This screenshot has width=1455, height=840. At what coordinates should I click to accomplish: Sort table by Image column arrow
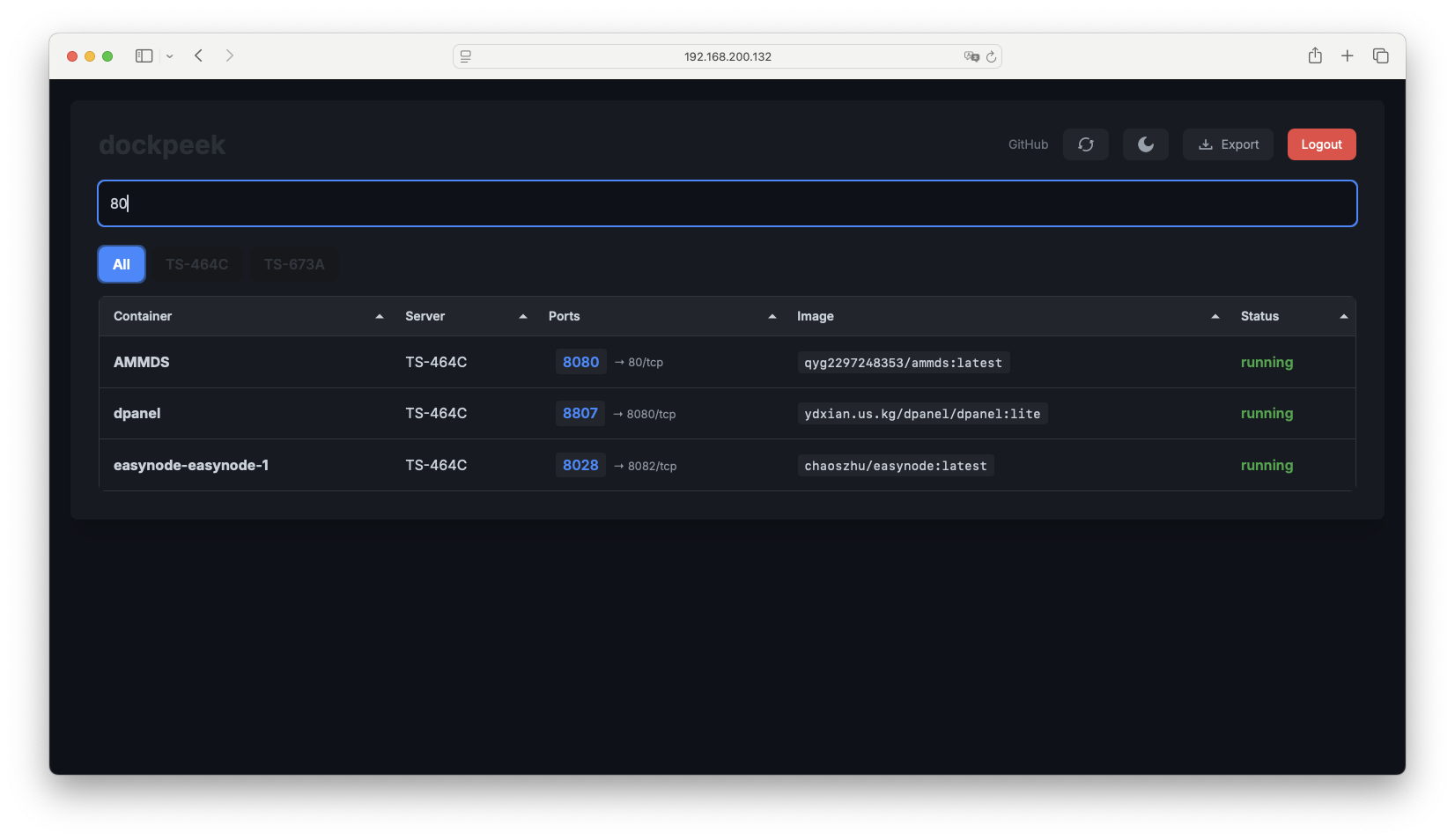click(x=1215, y=316)
